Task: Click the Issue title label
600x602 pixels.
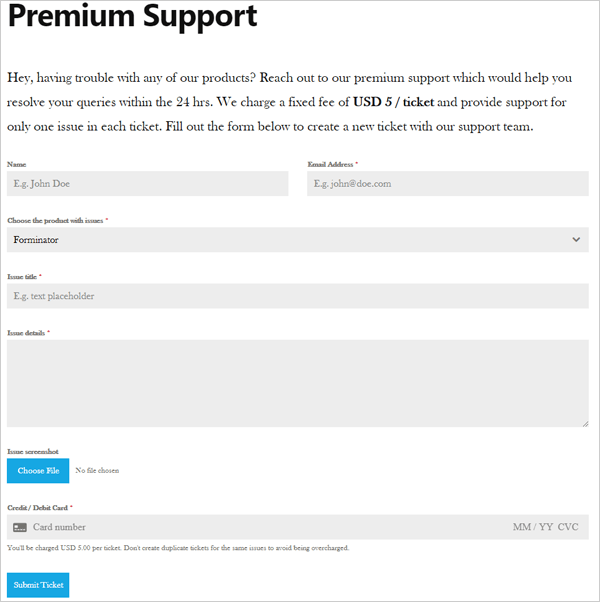Action: coord(22,277)
